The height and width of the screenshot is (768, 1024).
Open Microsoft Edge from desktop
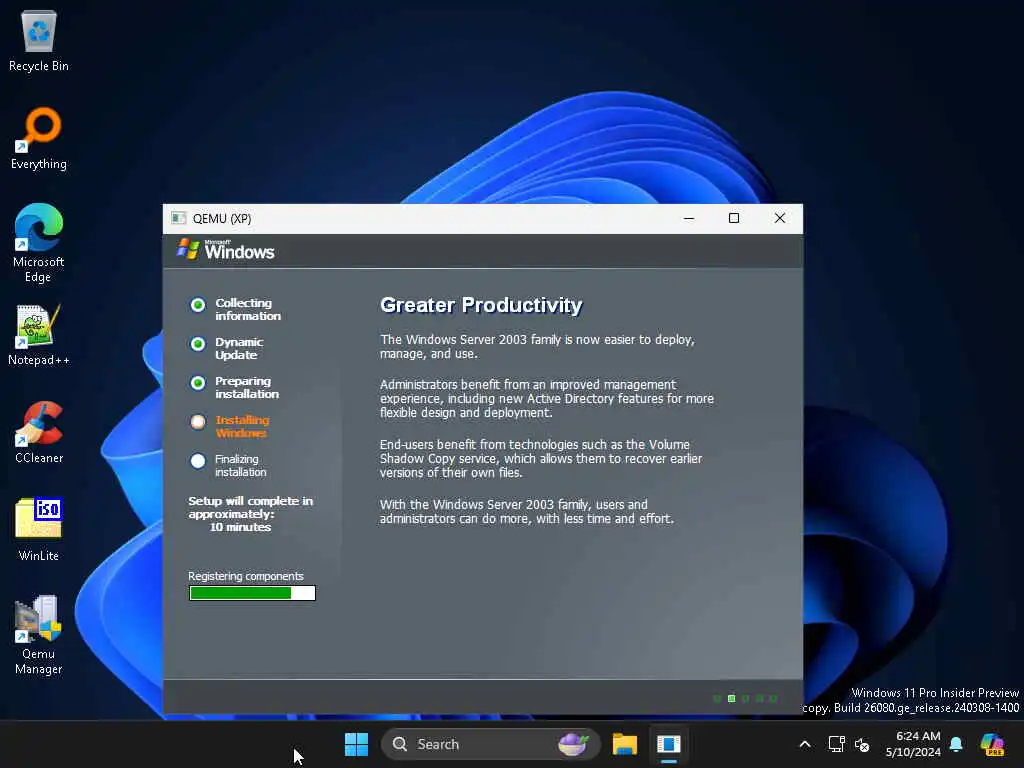point(39,243)
